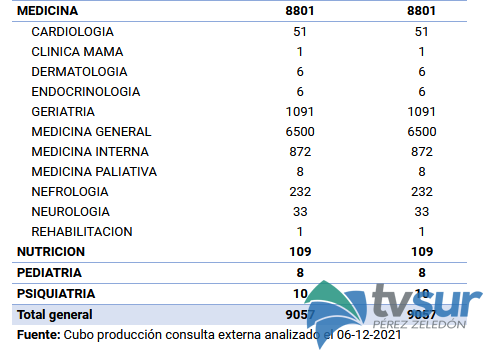Image resolution: width=484 pixels, height=363 pixels.
Task: Click MEDICINA PALIATIVA row label
Action: (94, 172)
